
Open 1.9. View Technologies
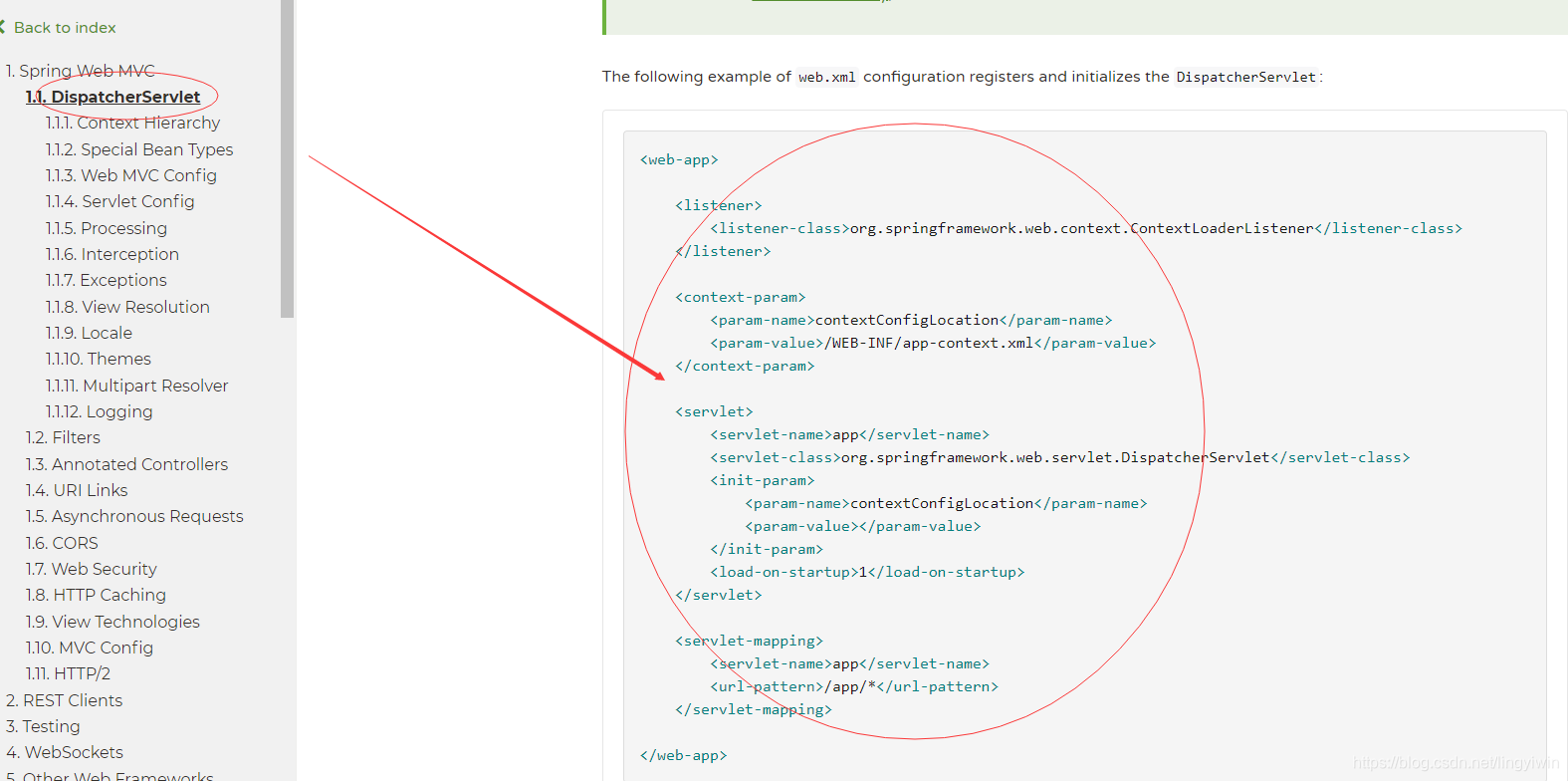[112, 622]
